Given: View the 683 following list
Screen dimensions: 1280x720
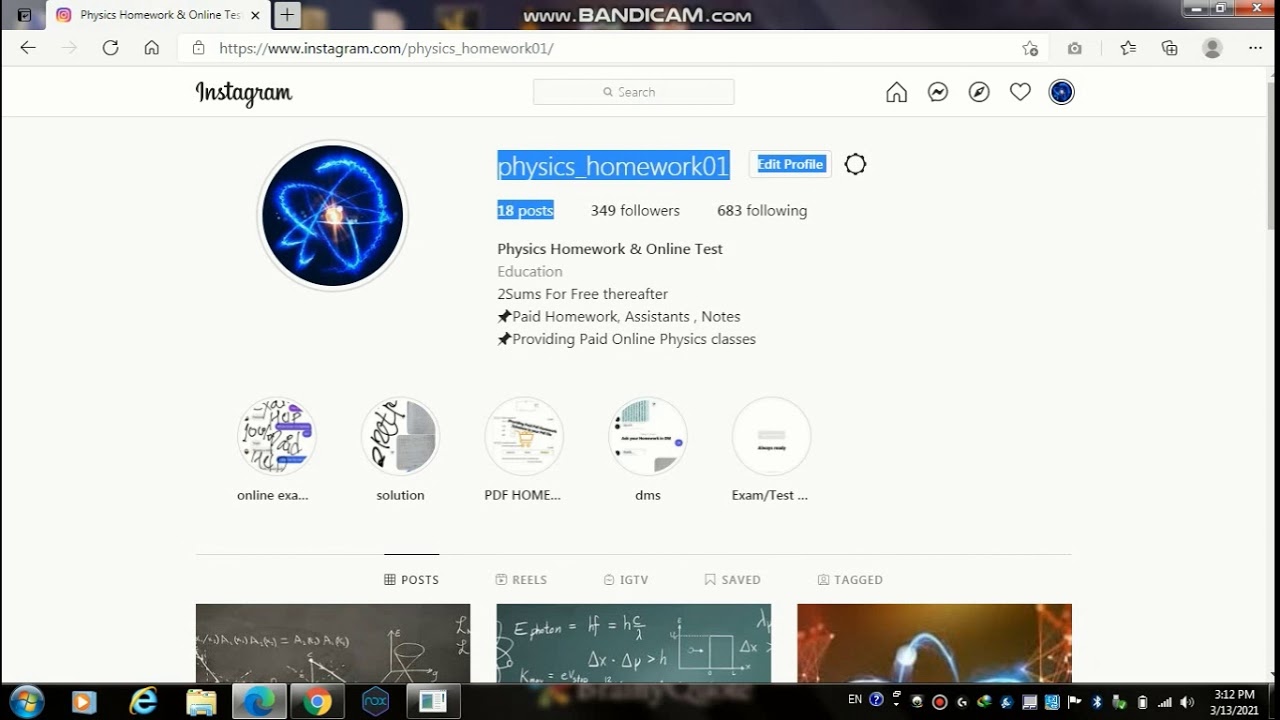Looking at the screenshot, I should 762,211.
